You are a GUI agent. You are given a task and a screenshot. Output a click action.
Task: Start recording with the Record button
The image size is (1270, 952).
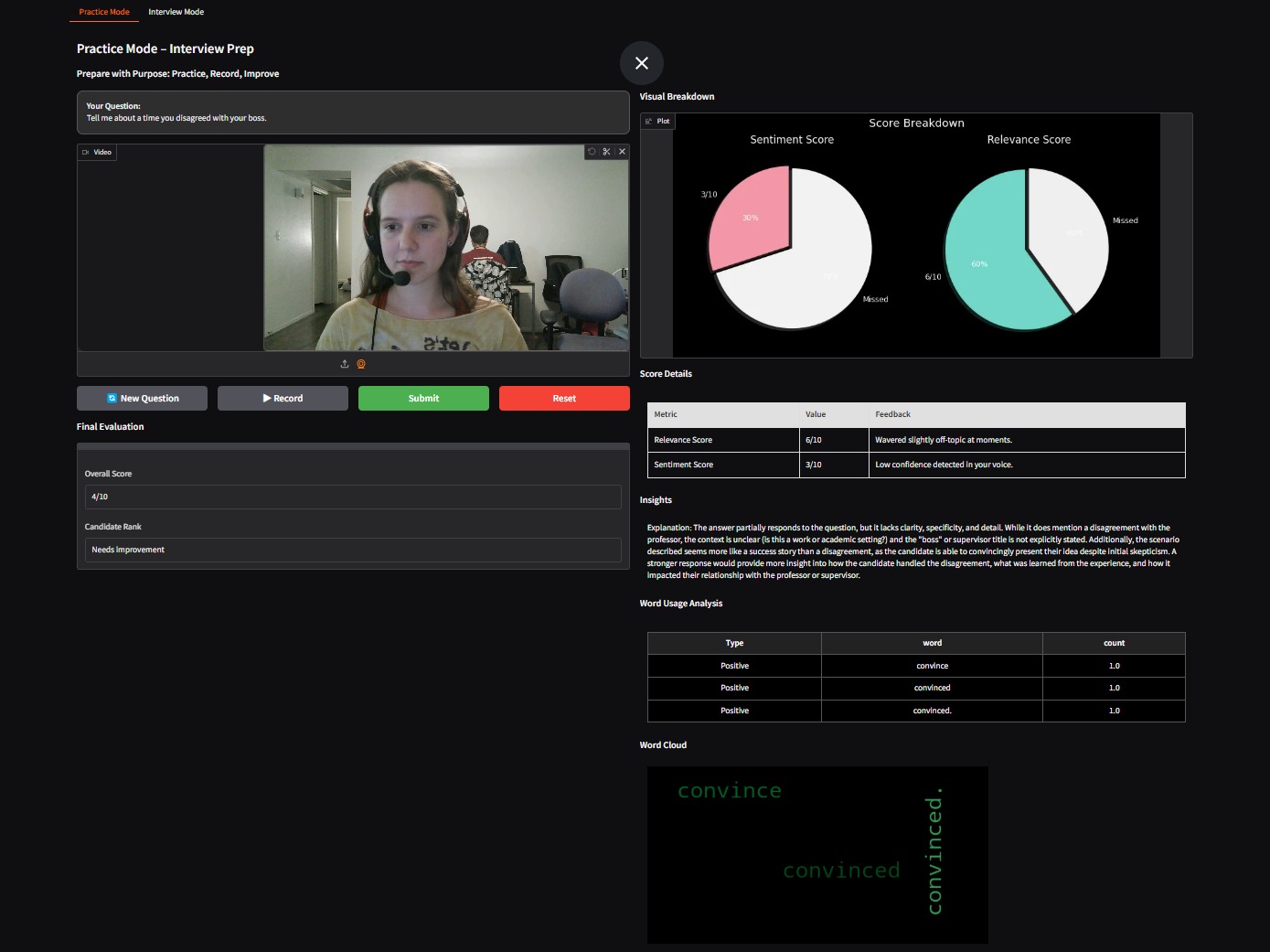283,398
